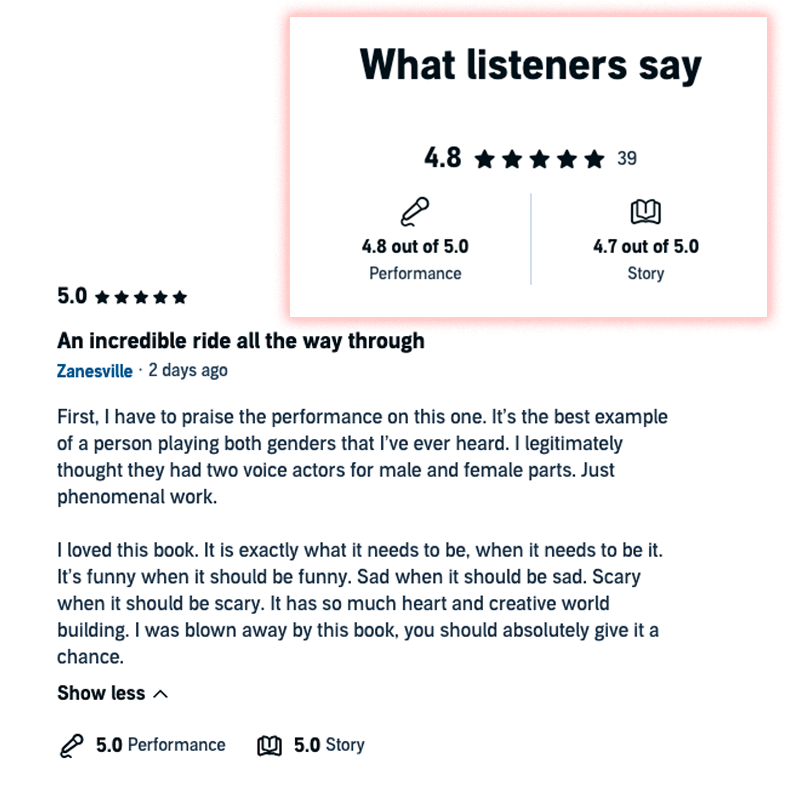Click the review's "5.0 Performance" score text
800x800 pixels.
pos(160,745)
